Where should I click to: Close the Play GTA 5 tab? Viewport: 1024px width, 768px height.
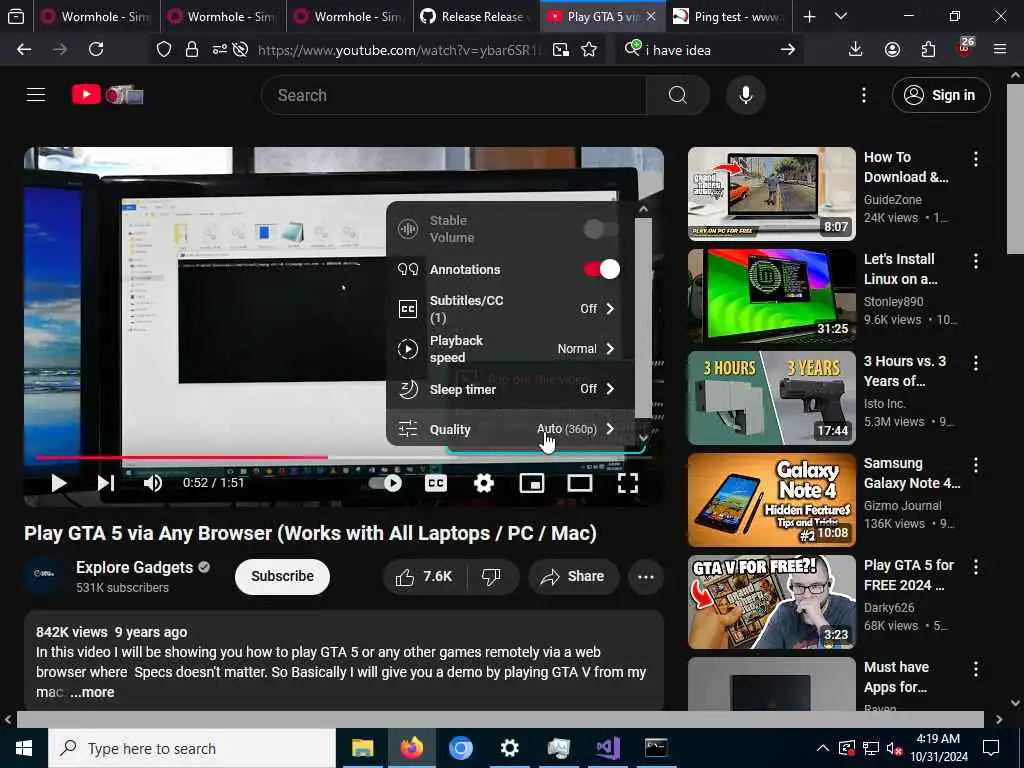point(650,16)
